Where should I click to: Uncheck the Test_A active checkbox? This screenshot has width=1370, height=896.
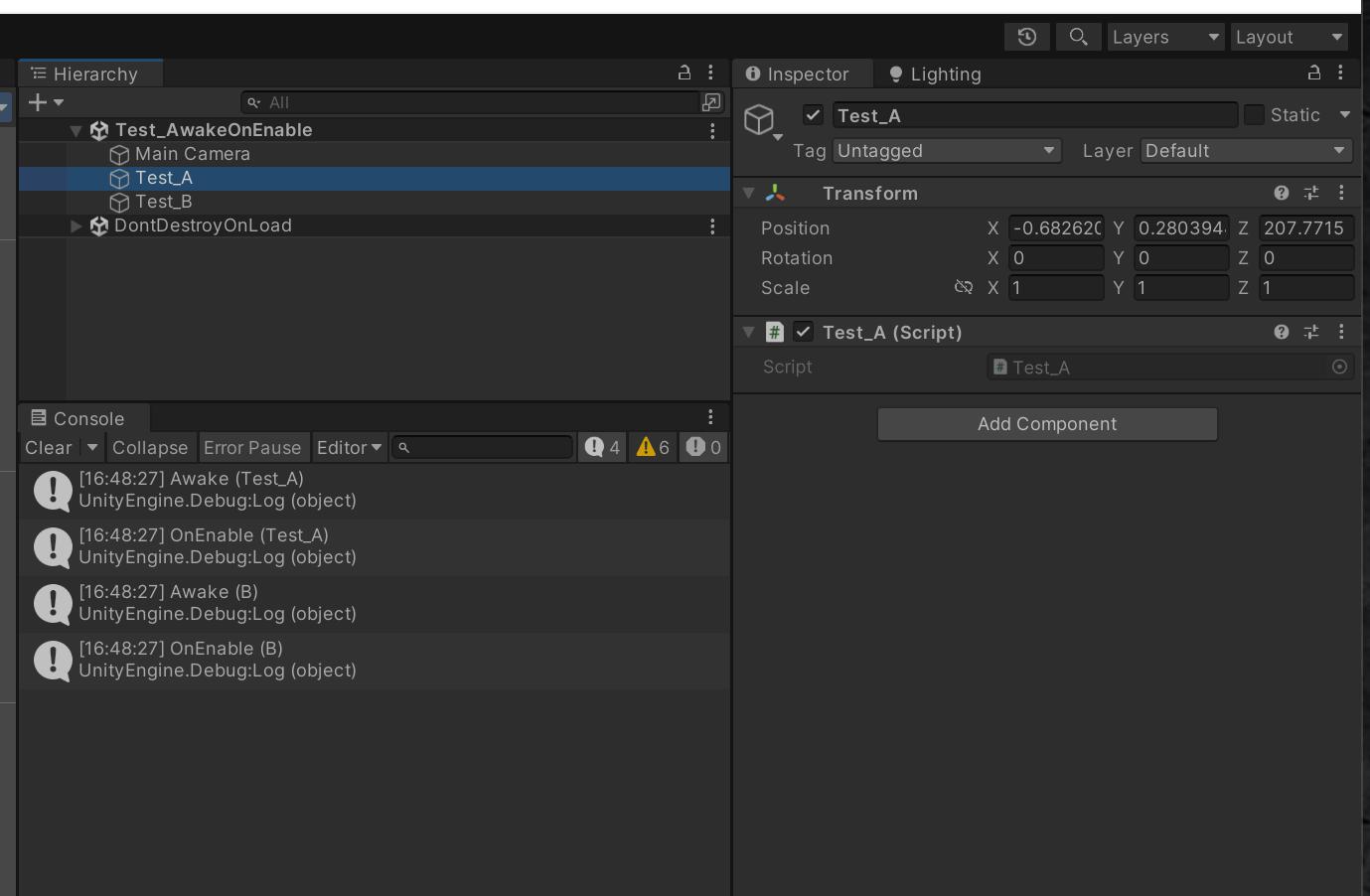point(813,115)
